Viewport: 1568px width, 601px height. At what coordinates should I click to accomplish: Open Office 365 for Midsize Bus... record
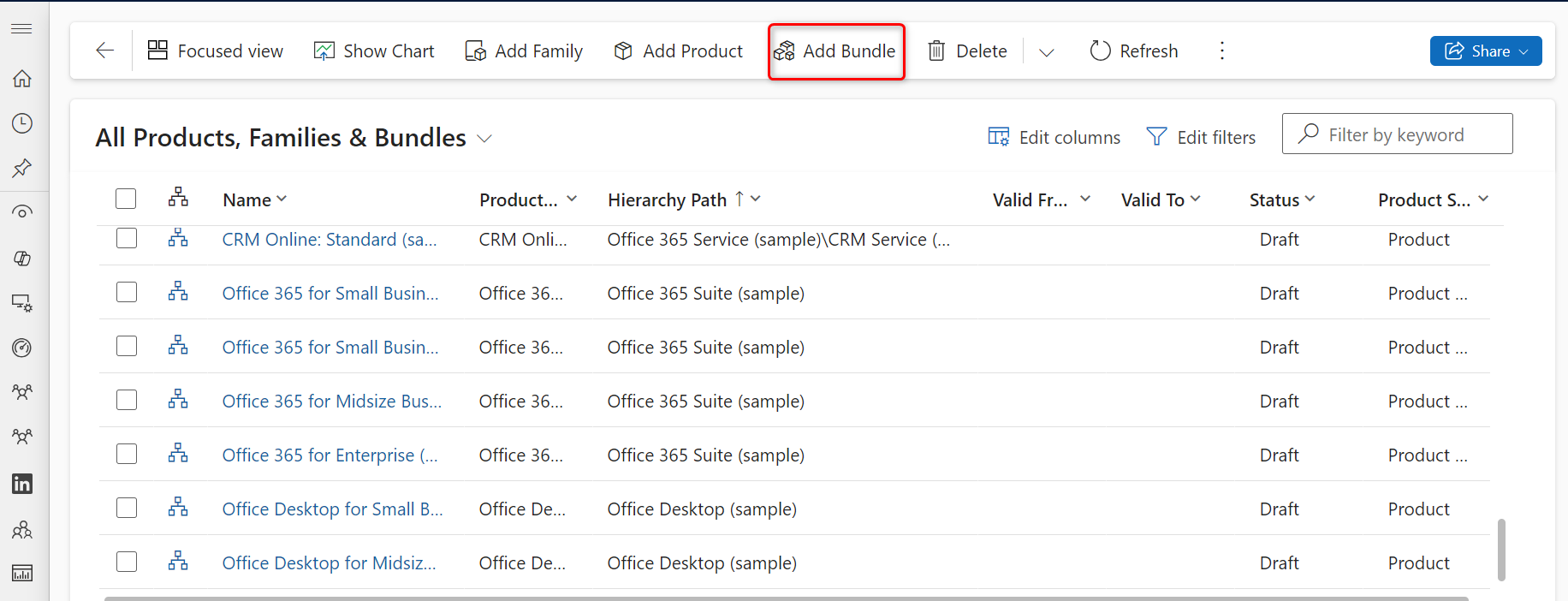[x=332, y=402]
